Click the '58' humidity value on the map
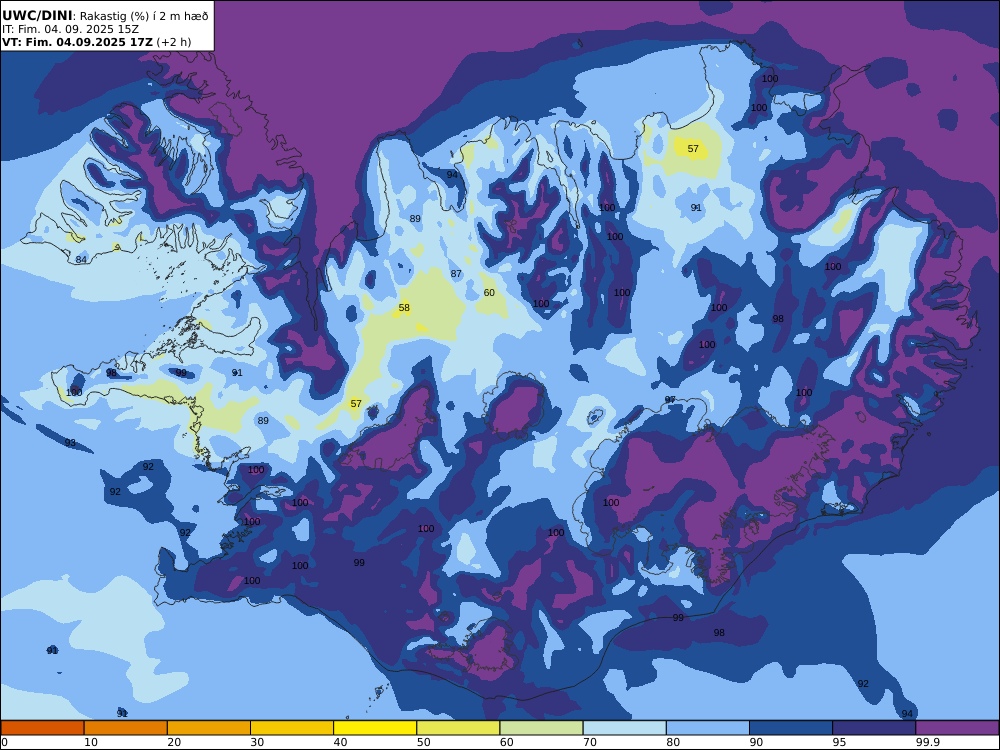 point(404,307)
